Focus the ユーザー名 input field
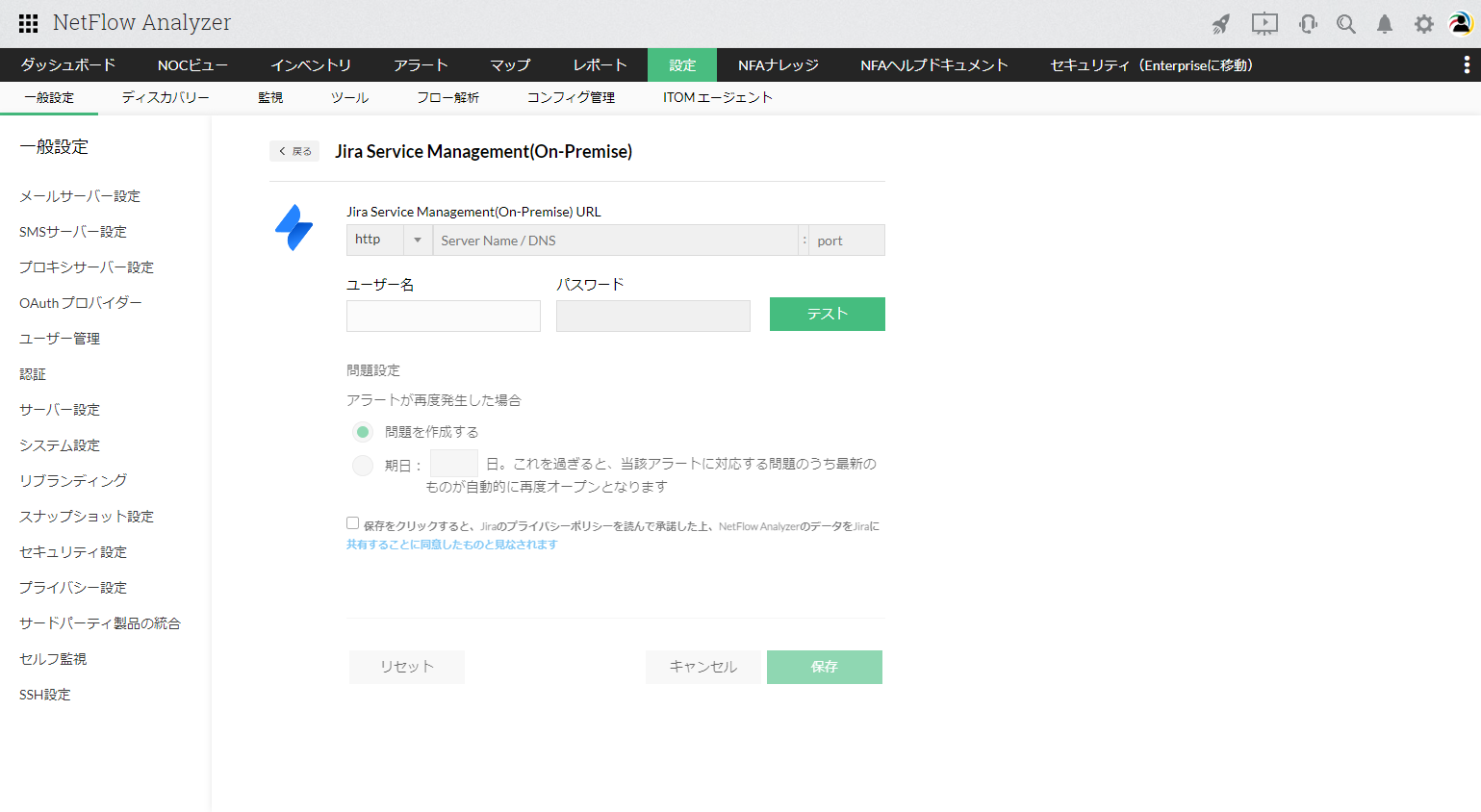 pyautogui.click(x=444, y=316)
